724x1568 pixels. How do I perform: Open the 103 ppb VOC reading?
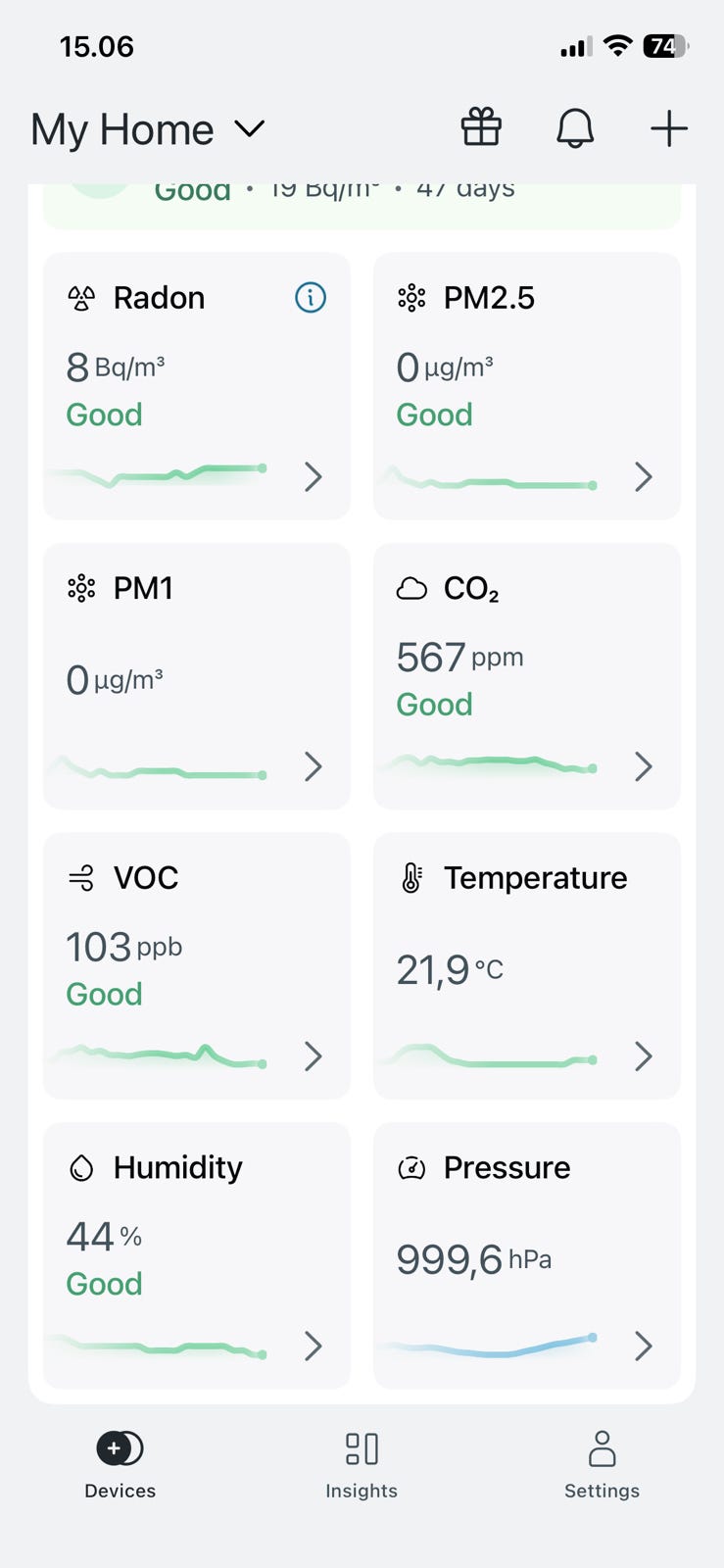tap(124, 948)
